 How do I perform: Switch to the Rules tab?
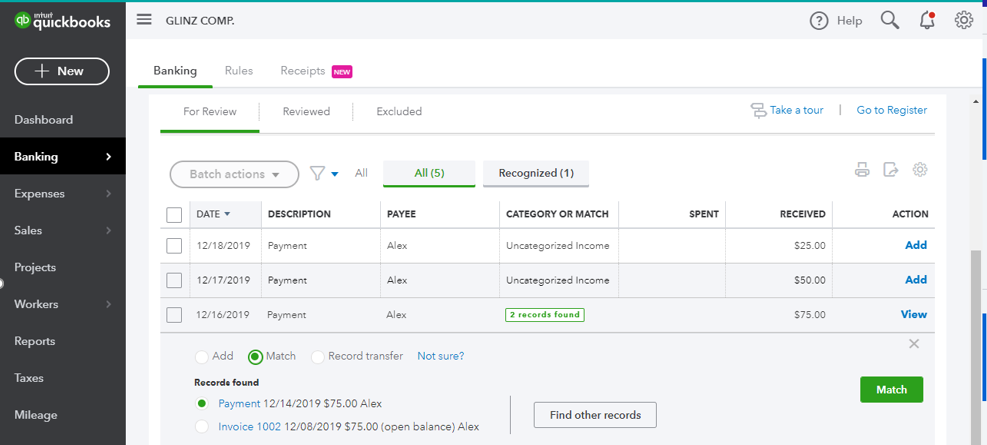239,71
